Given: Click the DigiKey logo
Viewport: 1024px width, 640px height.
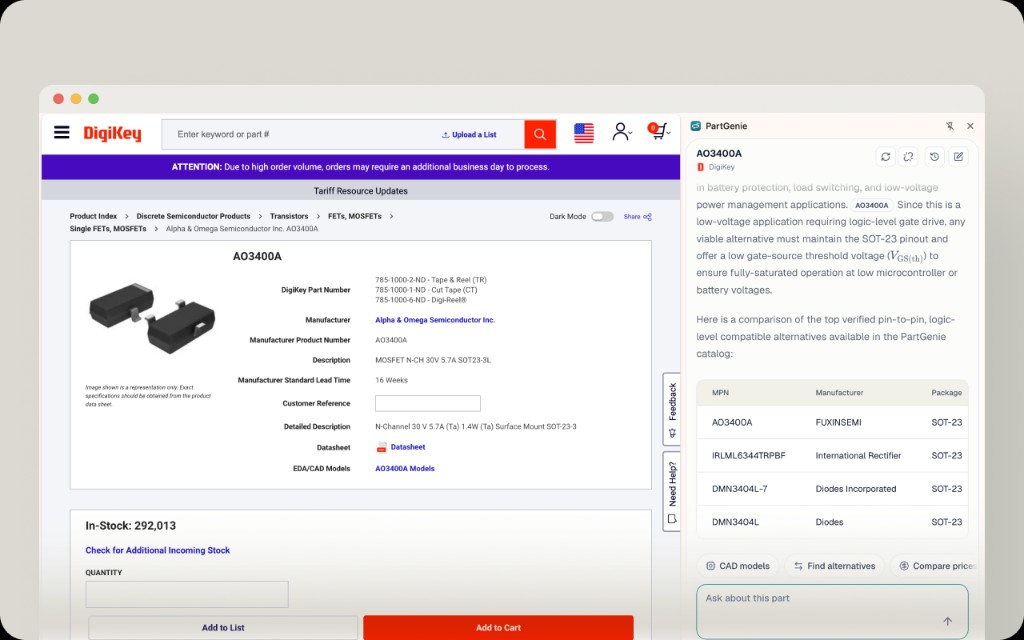Looking at the screenshot, I should (x=112, y=134).
